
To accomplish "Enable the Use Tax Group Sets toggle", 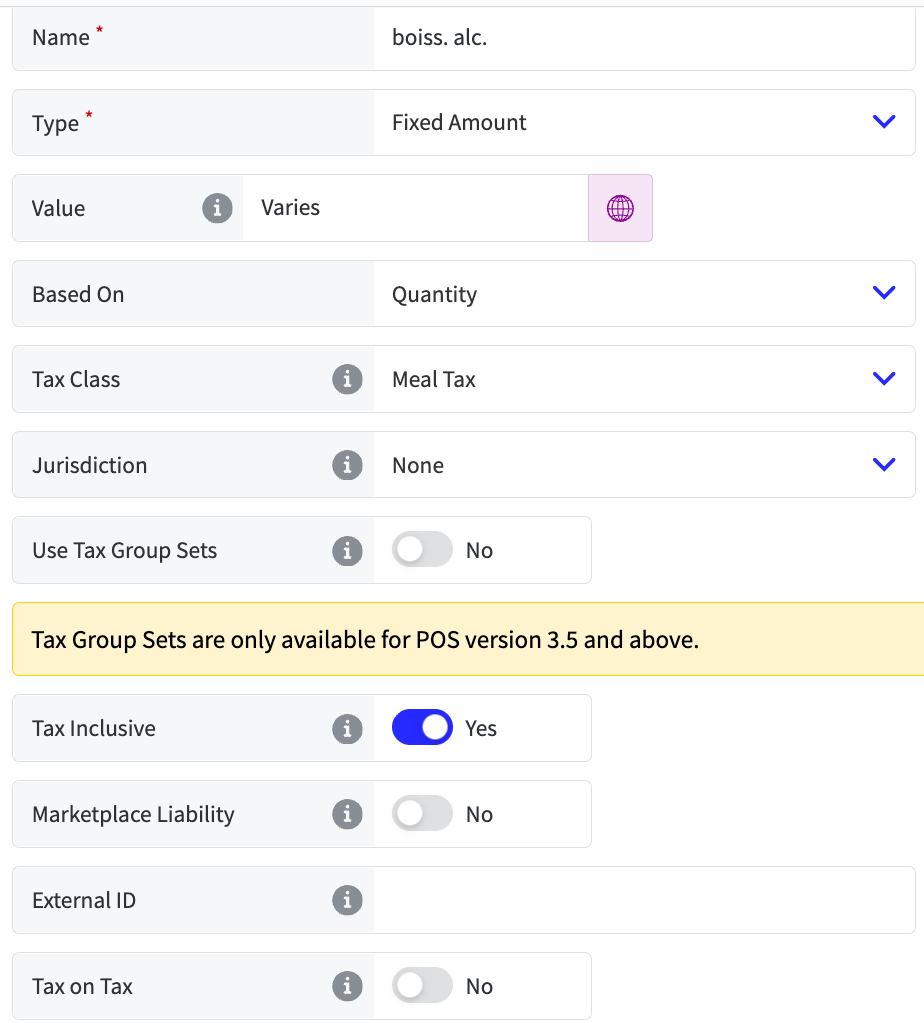I will tap(422, 551).
